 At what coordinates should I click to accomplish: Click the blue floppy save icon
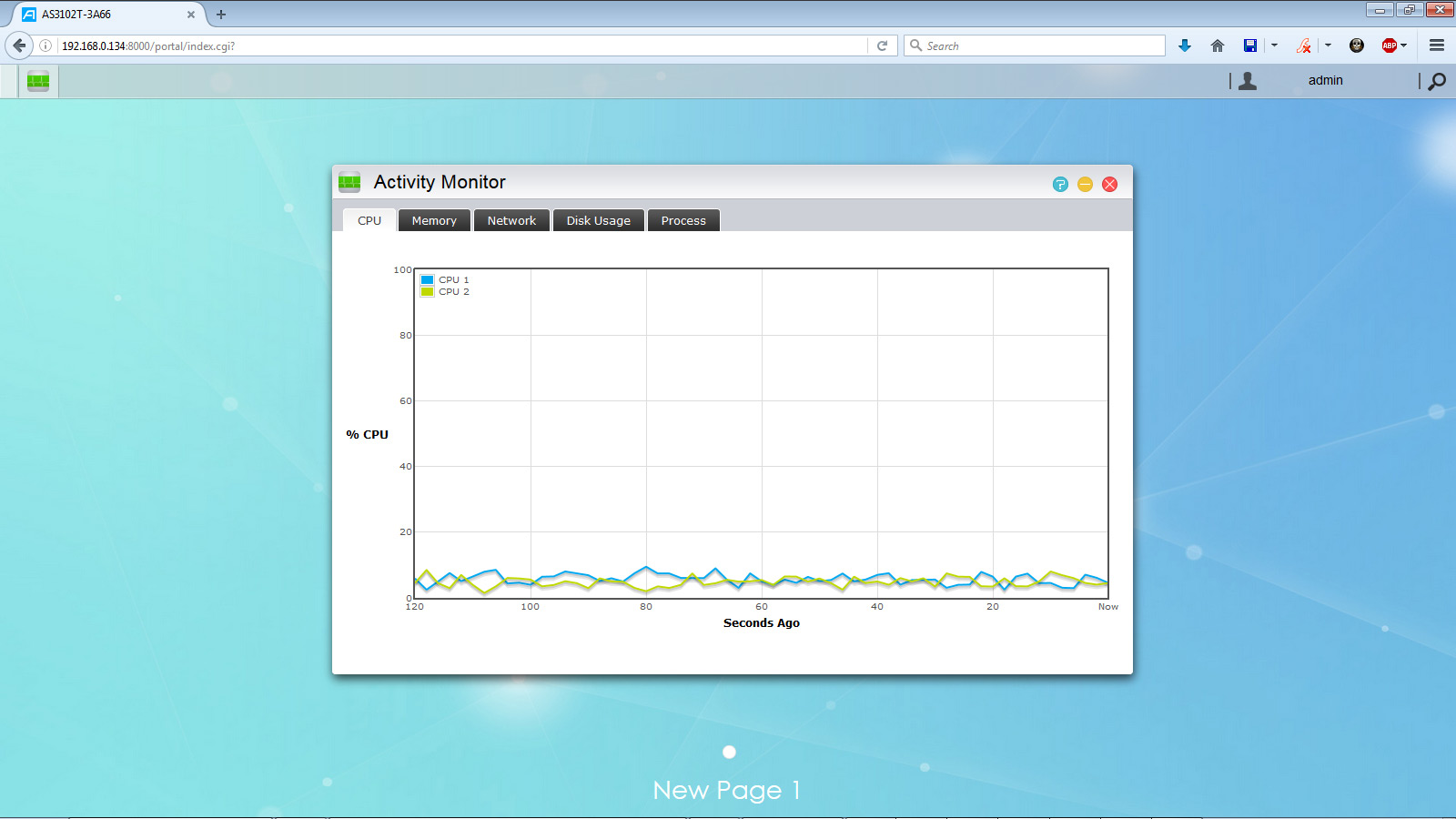pyautogui.click(x=1250, y=45)
